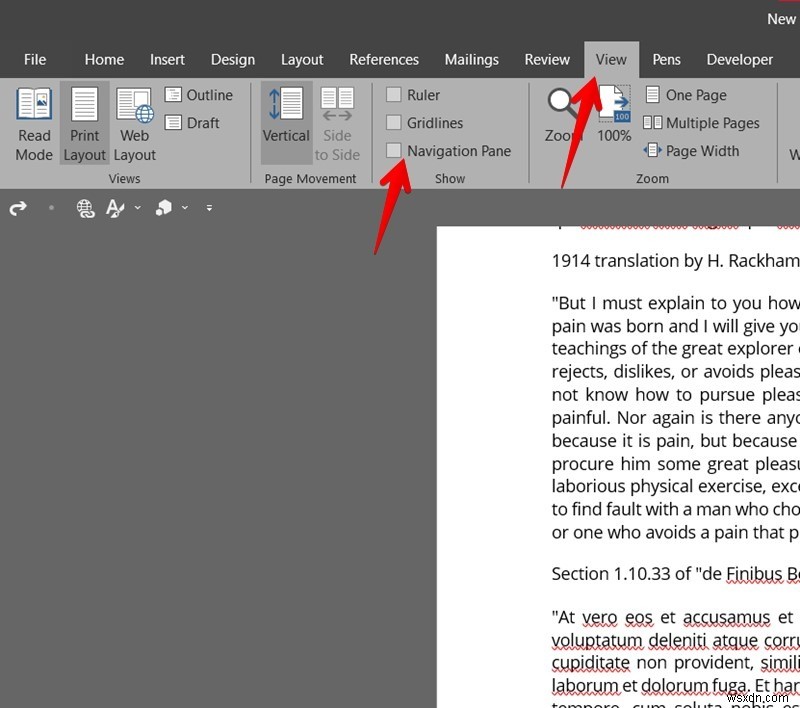800x708 pixels.
Task: Switch to Read Mode view
Action: 34,124
